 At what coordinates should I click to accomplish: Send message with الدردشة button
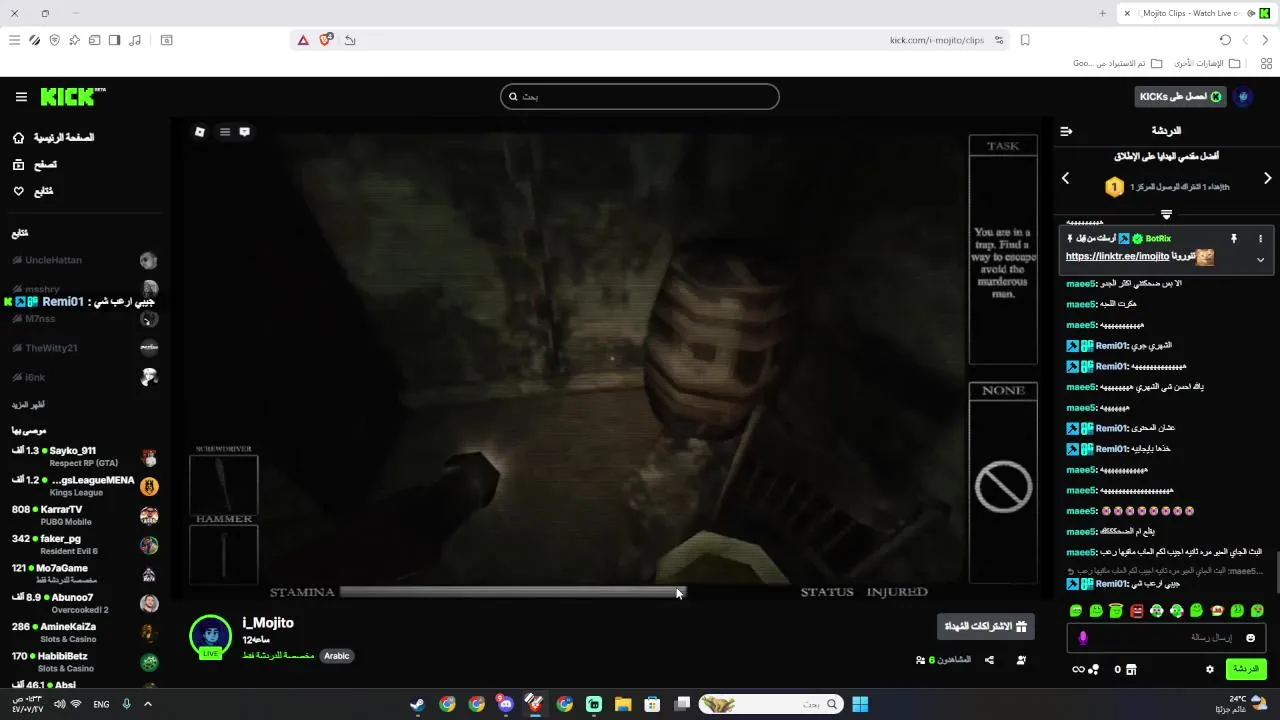(1246, 669)
